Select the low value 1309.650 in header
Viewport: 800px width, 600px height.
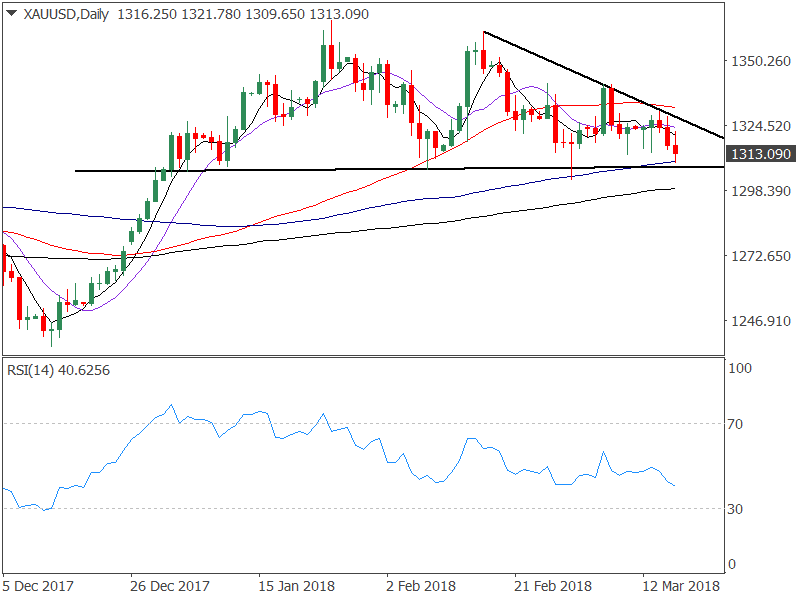pos(274,14)
